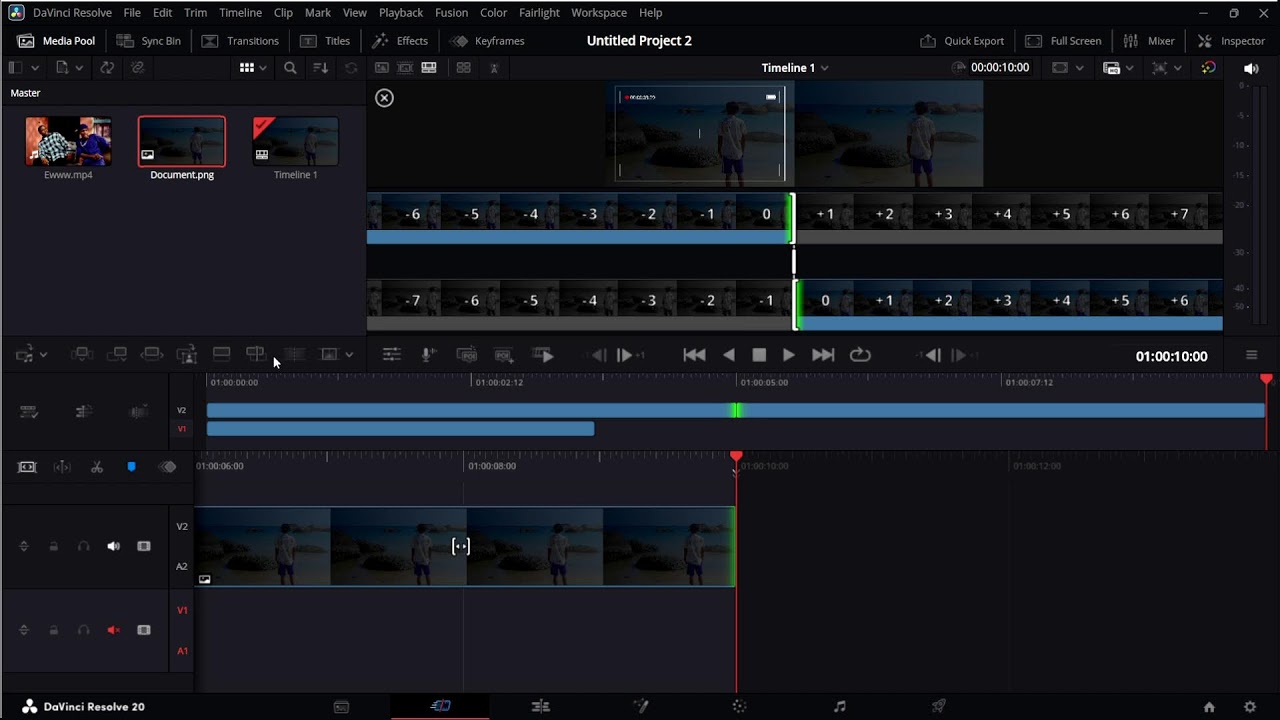Unmute the V1 track audio
1280x720 pixels.
pyautogui.click(x=113, y=630)
